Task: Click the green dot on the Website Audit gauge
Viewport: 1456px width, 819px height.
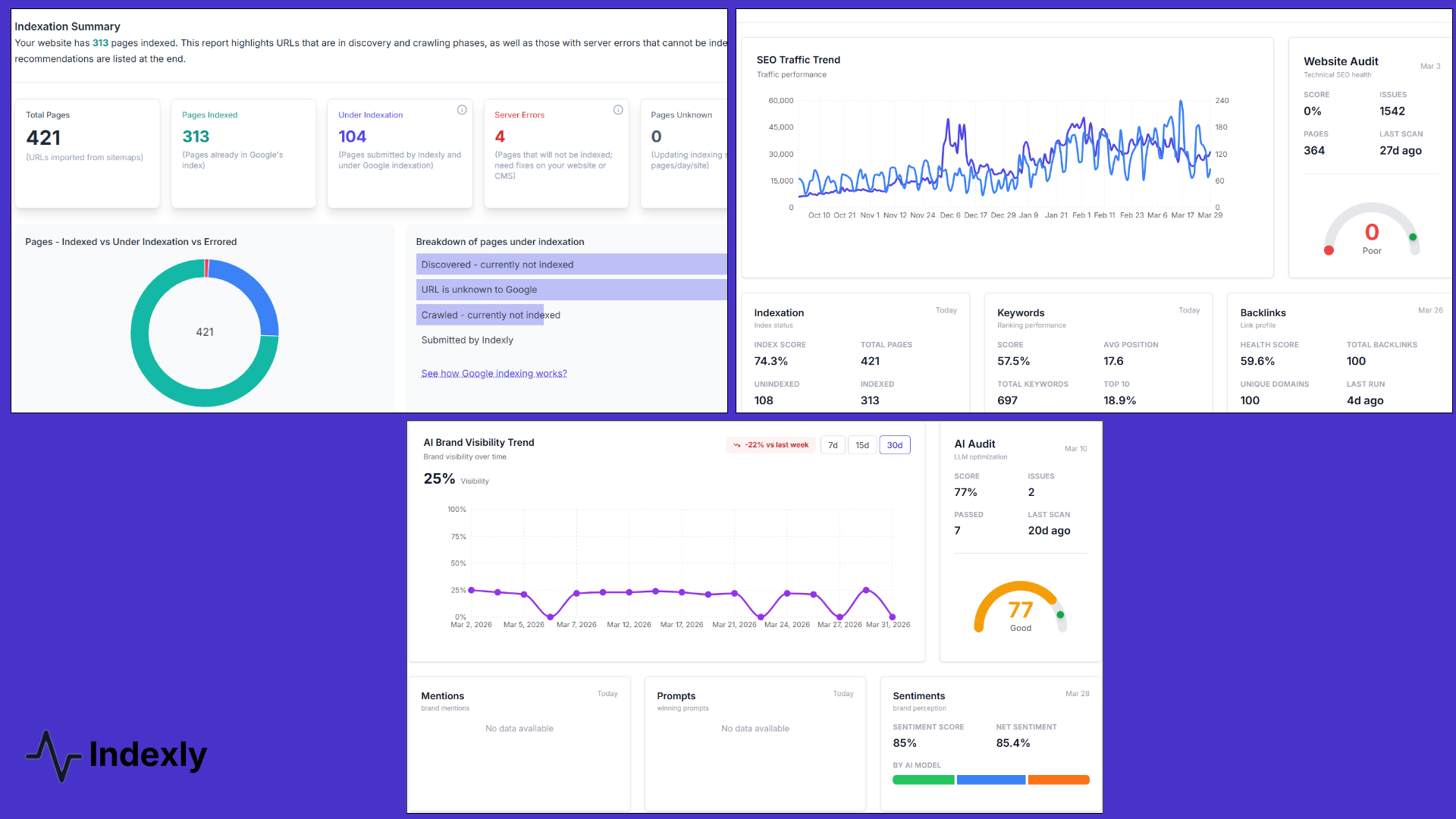Action: (1413, 236)
